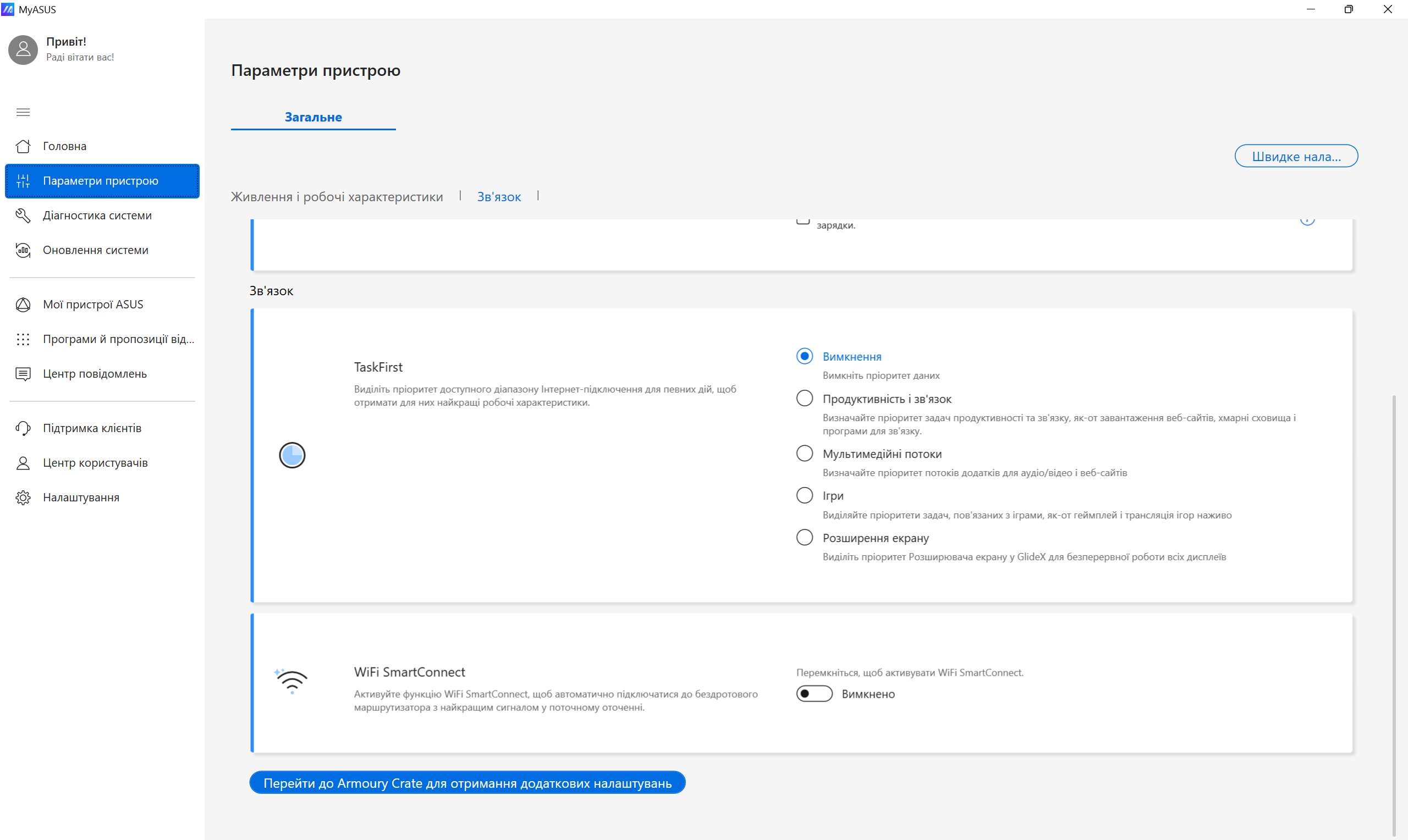Jump to Зв'язок section link
This screenshot has height=840, width=1408.
pos(499,196)
